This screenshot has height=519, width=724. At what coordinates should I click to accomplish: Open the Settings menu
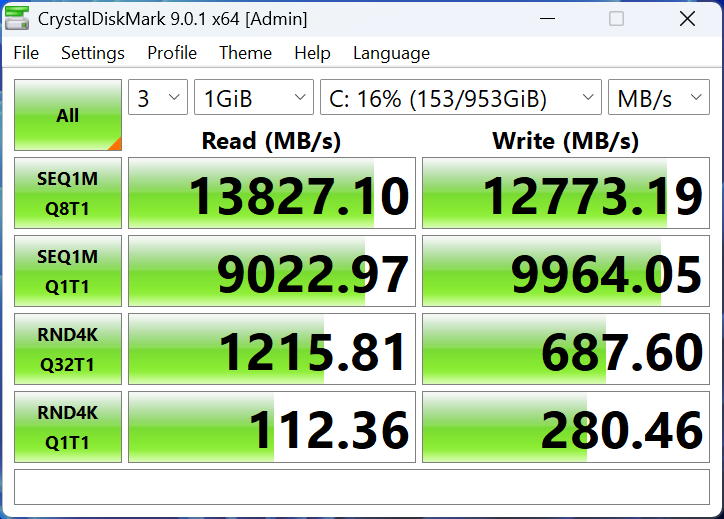click(x=93, y=53)
